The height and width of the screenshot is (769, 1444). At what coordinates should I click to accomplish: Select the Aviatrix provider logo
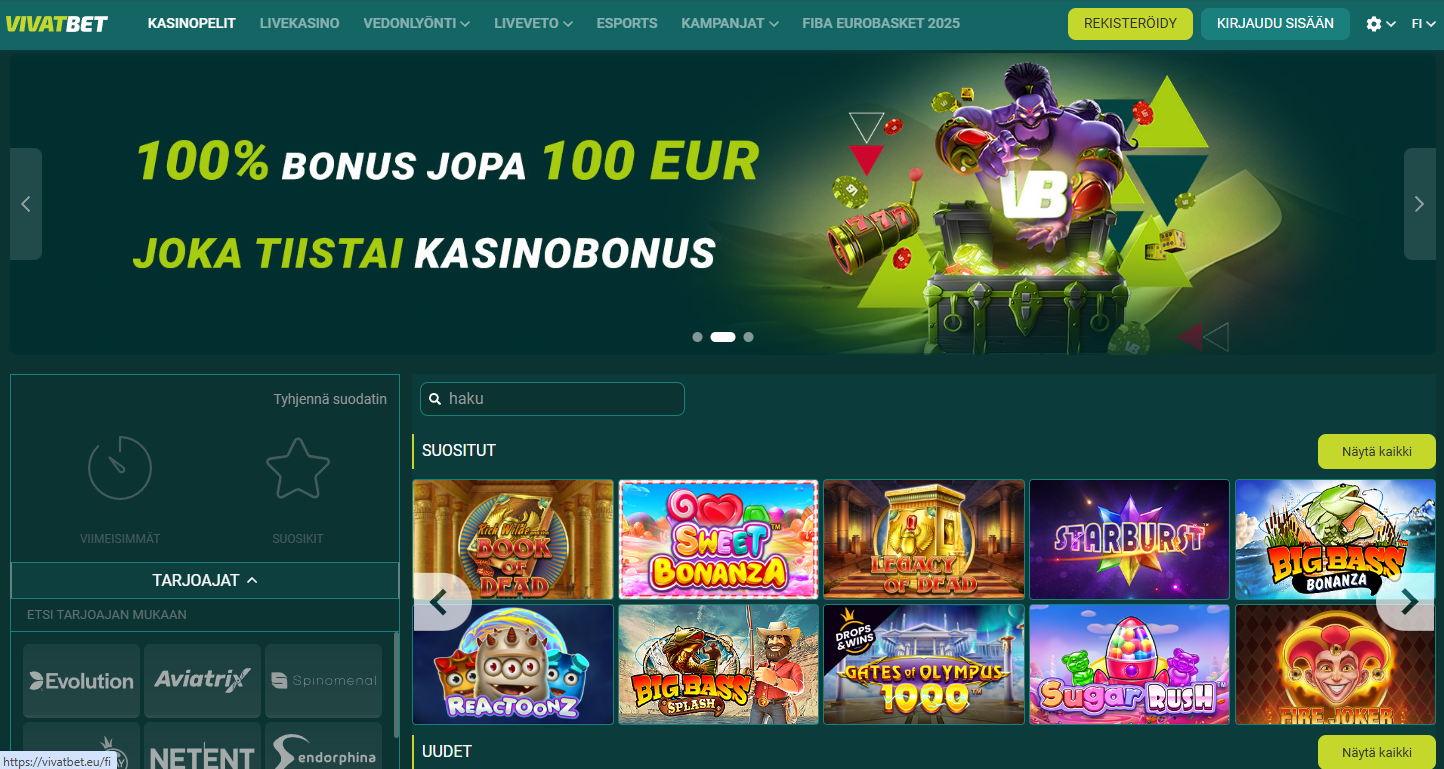[x=202, y=681]
